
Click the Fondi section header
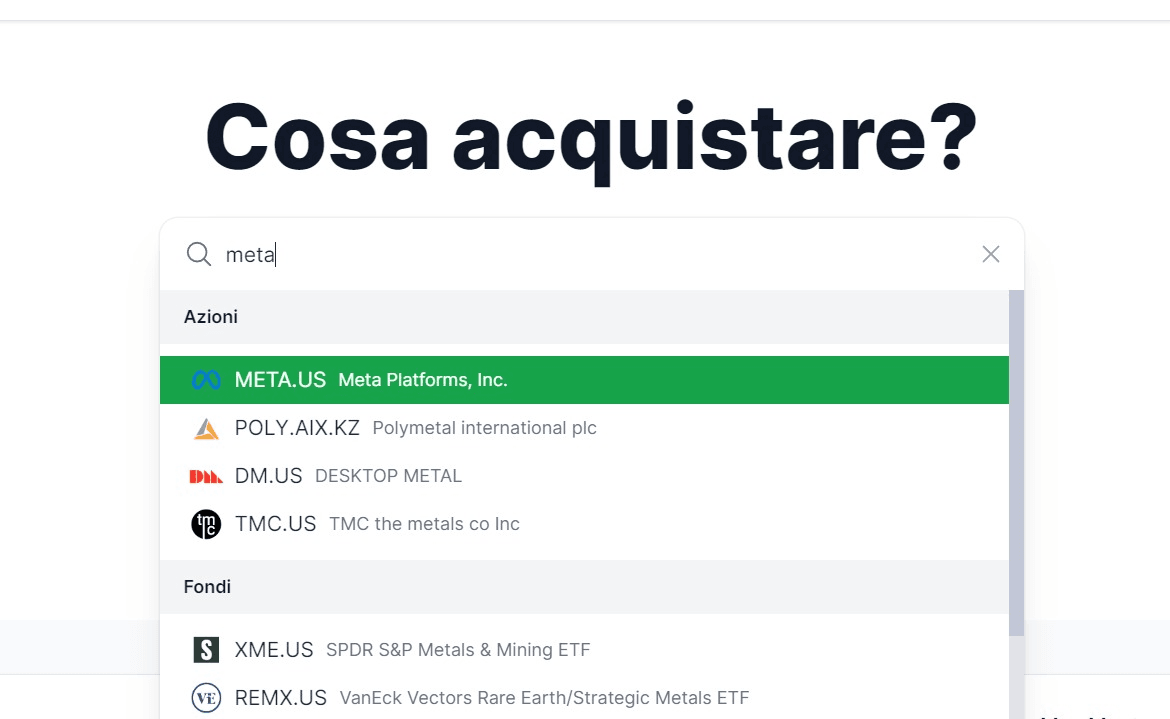tap(208, 587)
